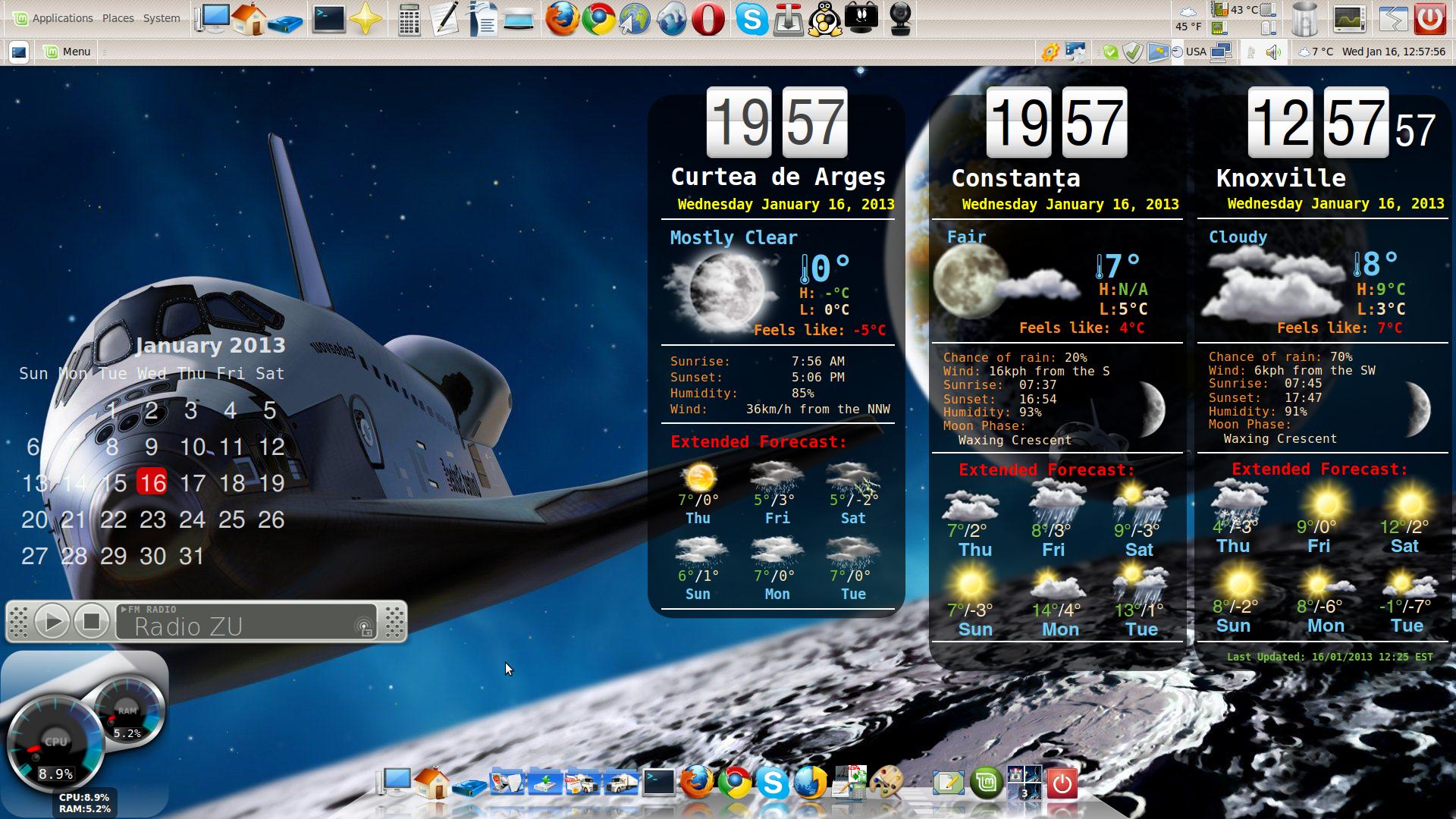Click the Show Desktop button beside Menu
1456x819 pixels.
(19, 52)
